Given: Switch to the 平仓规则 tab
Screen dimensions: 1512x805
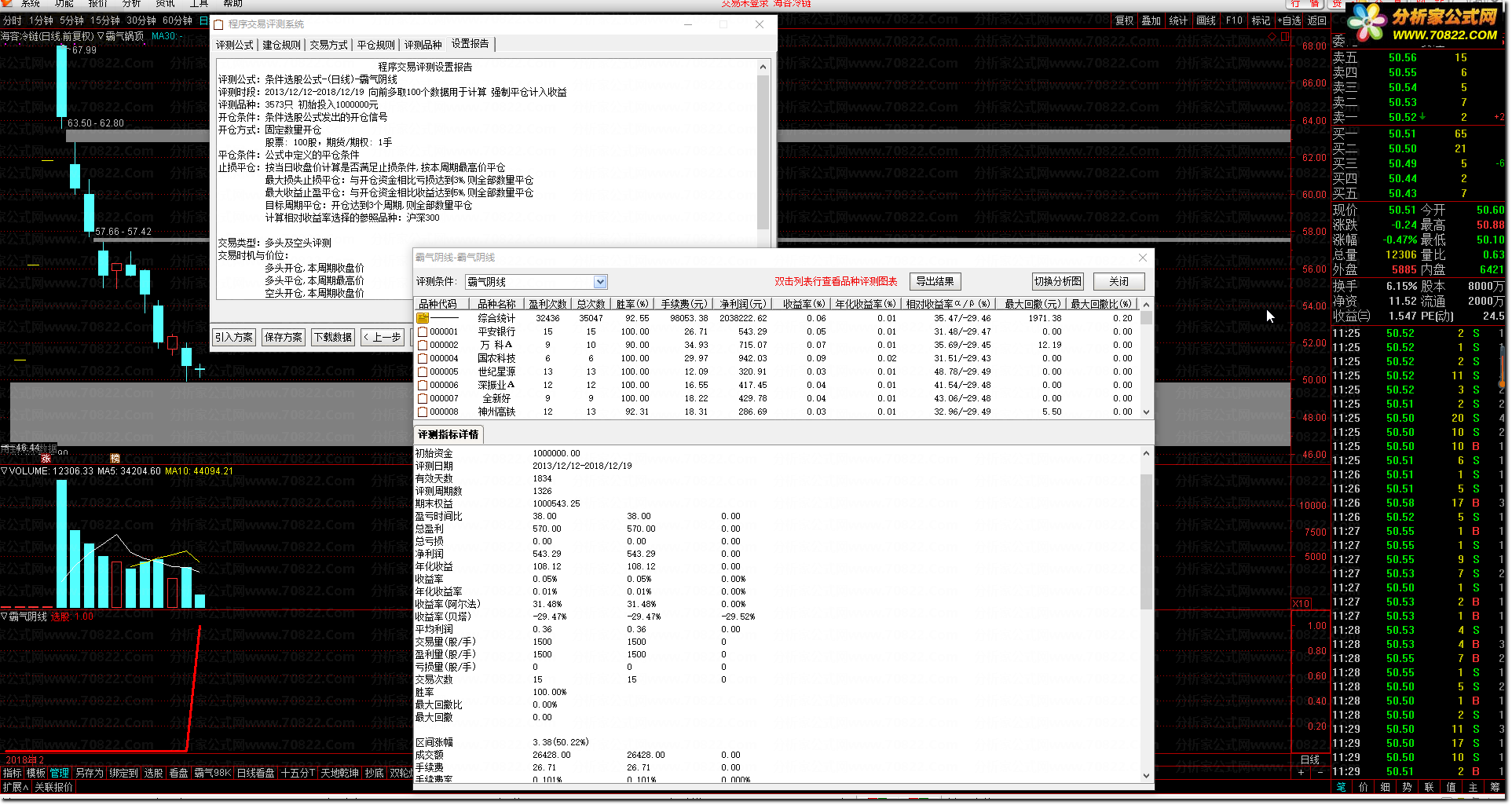Looking at the screenshot, I should (375, 46).
